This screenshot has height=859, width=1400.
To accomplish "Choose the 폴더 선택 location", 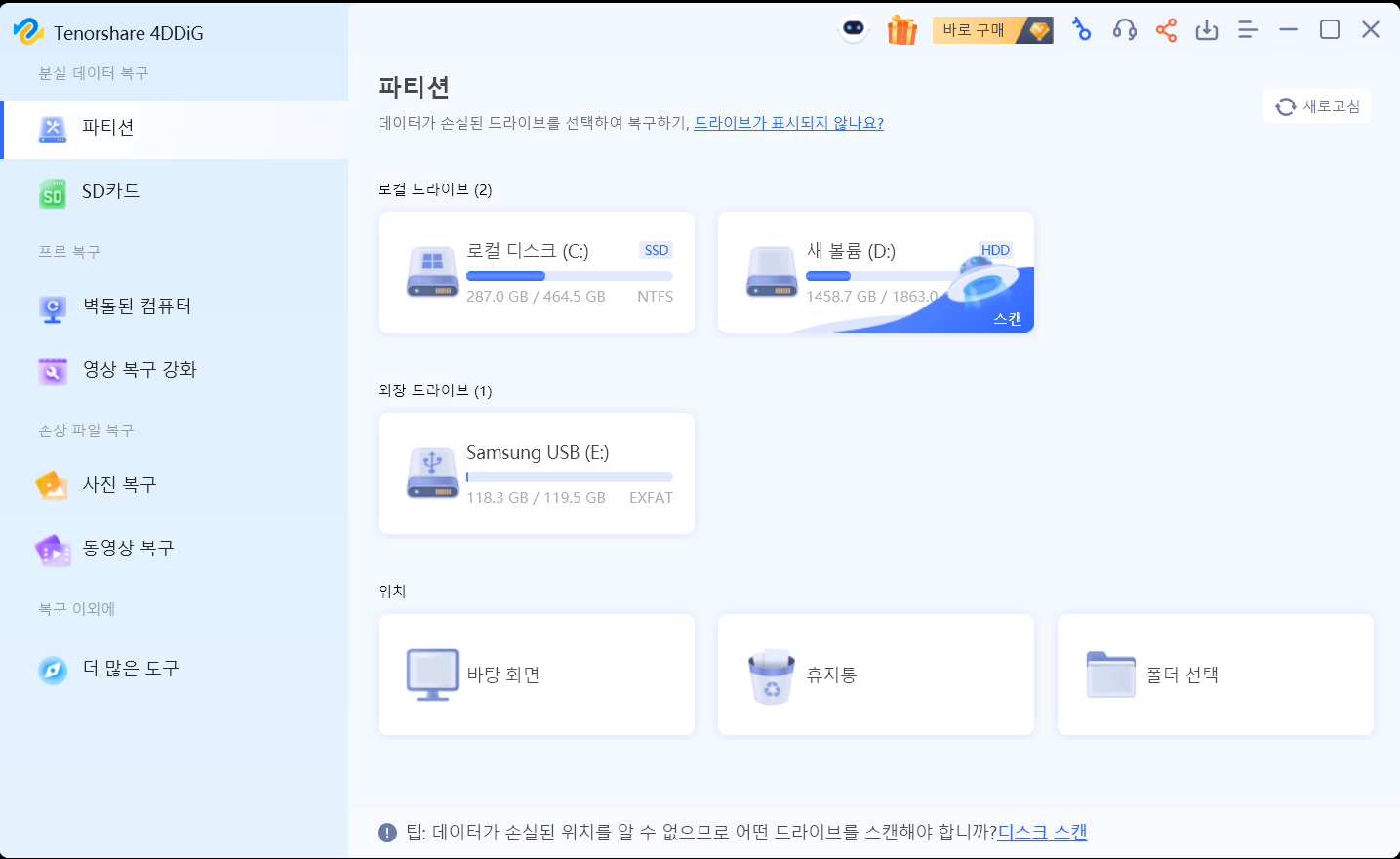I will pos(1216,675).
